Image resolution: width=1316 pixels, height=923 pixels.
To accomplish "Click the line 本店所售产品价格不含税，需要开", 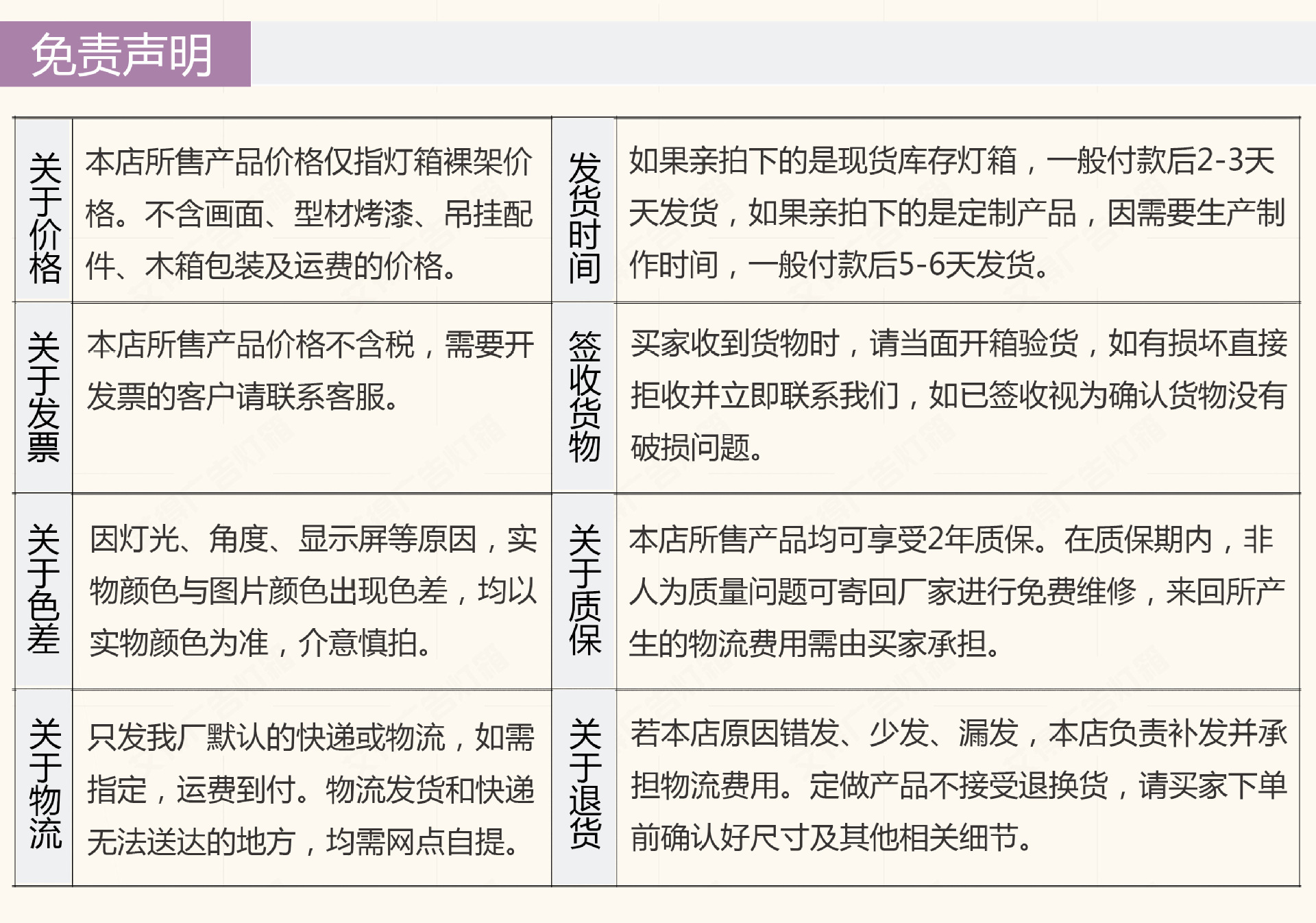I will (x=310, y=344).
